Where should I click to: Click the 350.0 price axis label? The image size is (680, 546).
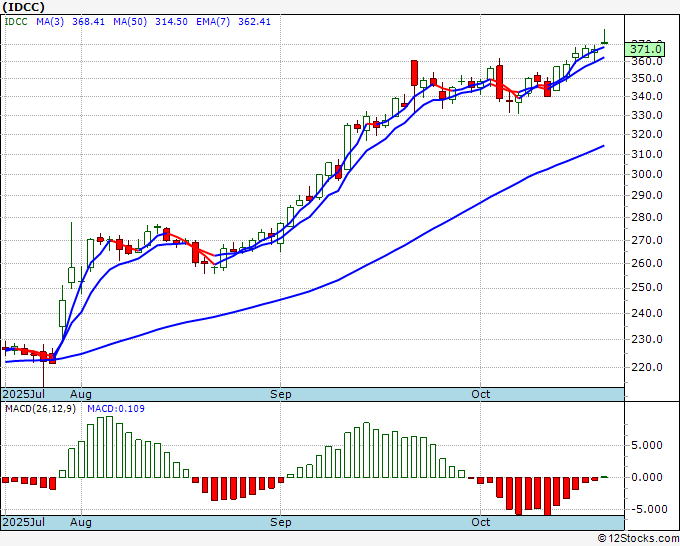click(646, 78)
